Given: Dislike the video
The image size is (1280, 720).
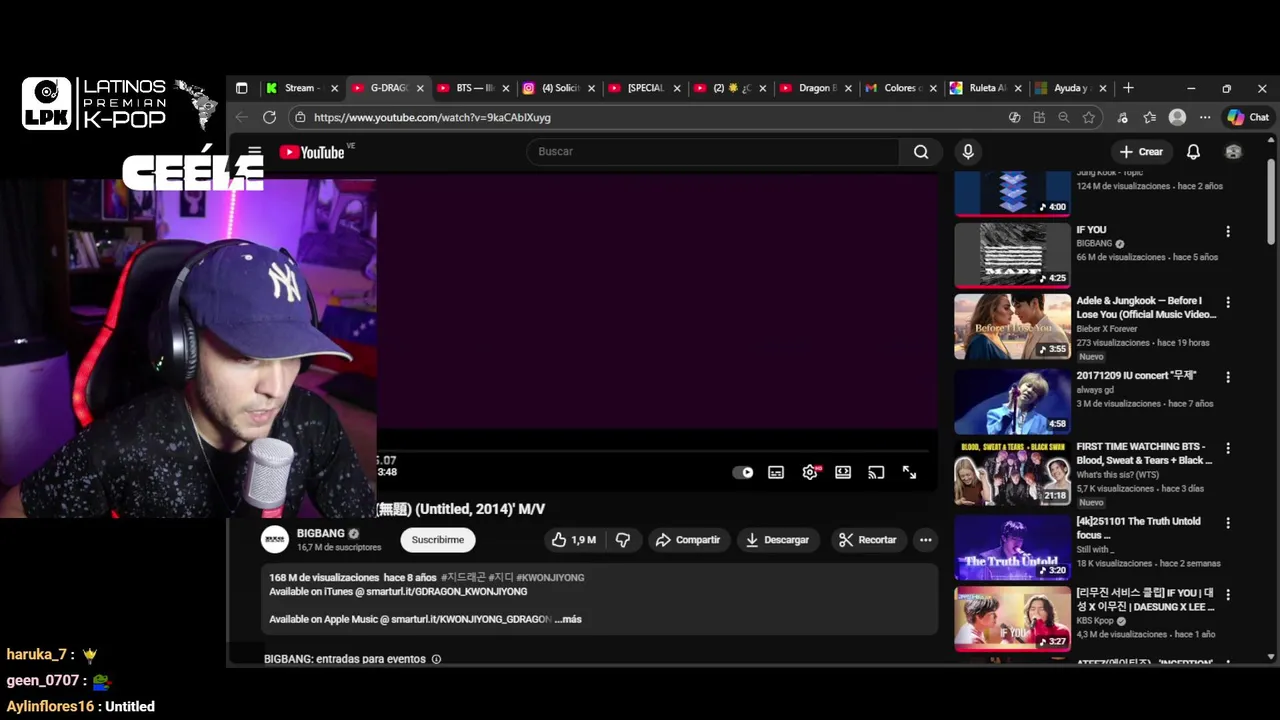Looking at the screenshot, I should click(x=622, y=540).
